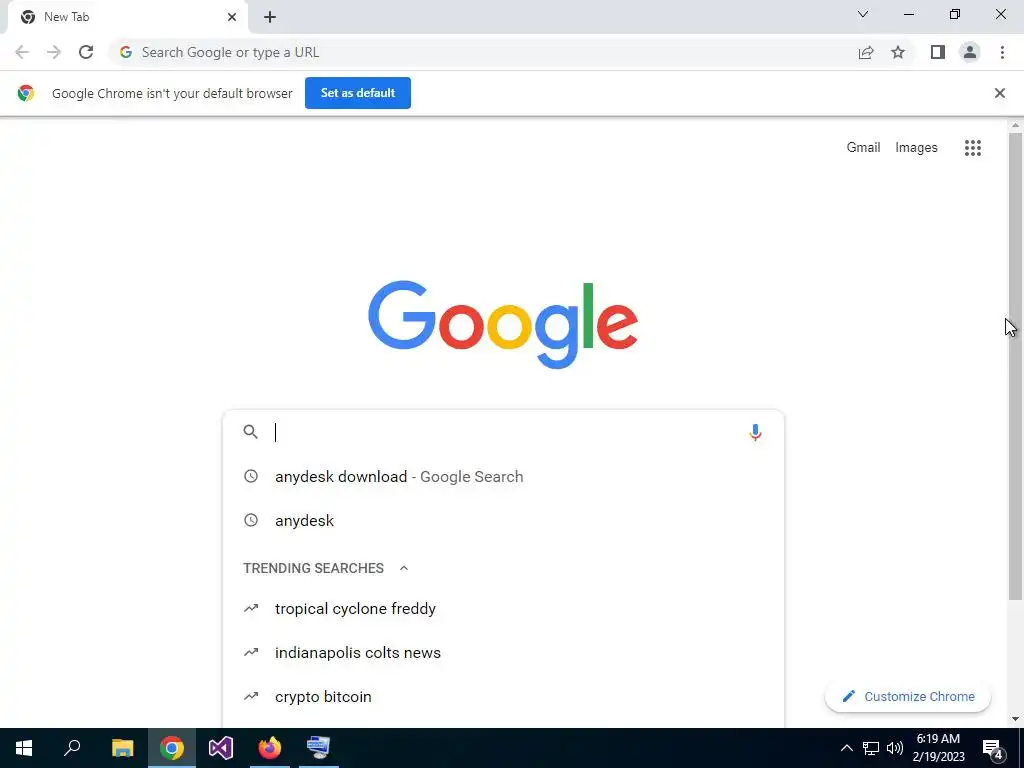Screen dimensions: 1024x768
Task: Collapse the Trending Searches section
Action: click(x=404, y=568)
